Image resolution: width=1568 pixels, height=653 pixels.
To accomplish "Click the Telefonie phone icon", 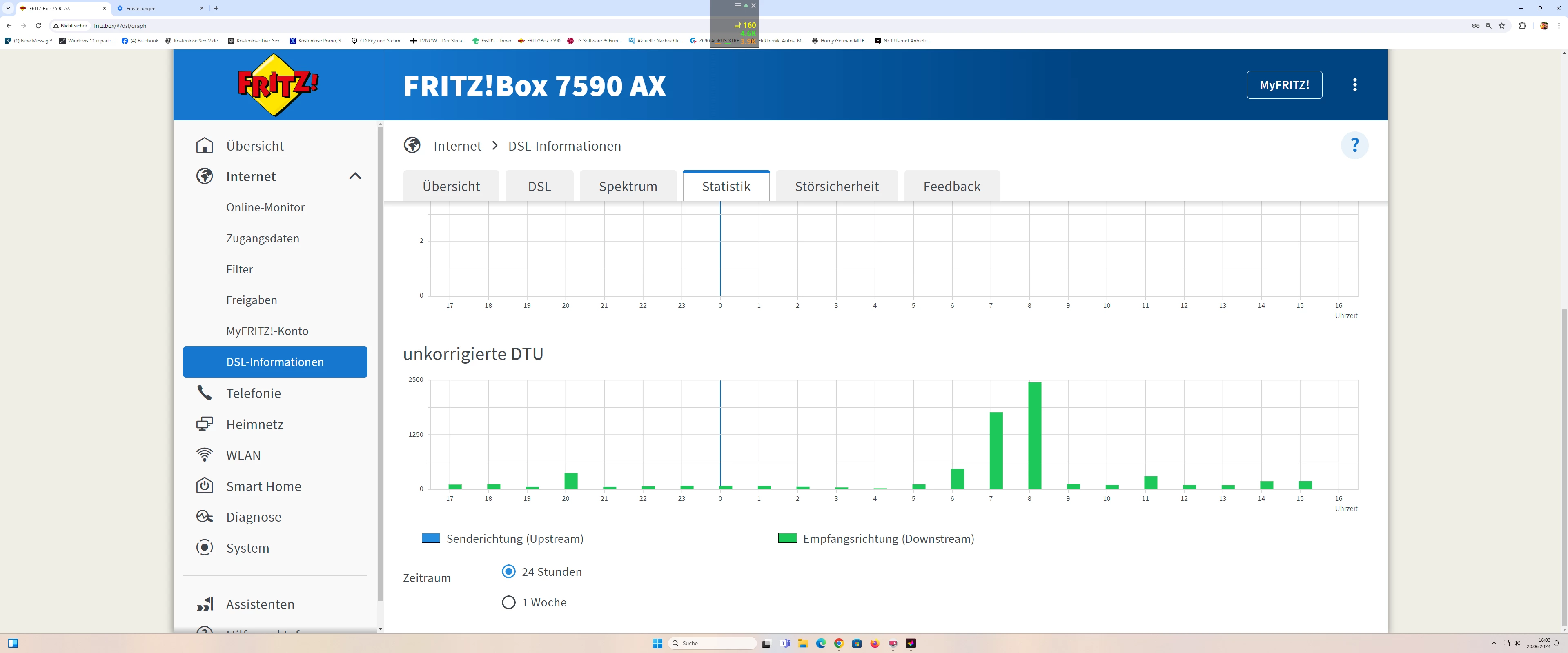I will pyautogui.click(x=205, y=393).
